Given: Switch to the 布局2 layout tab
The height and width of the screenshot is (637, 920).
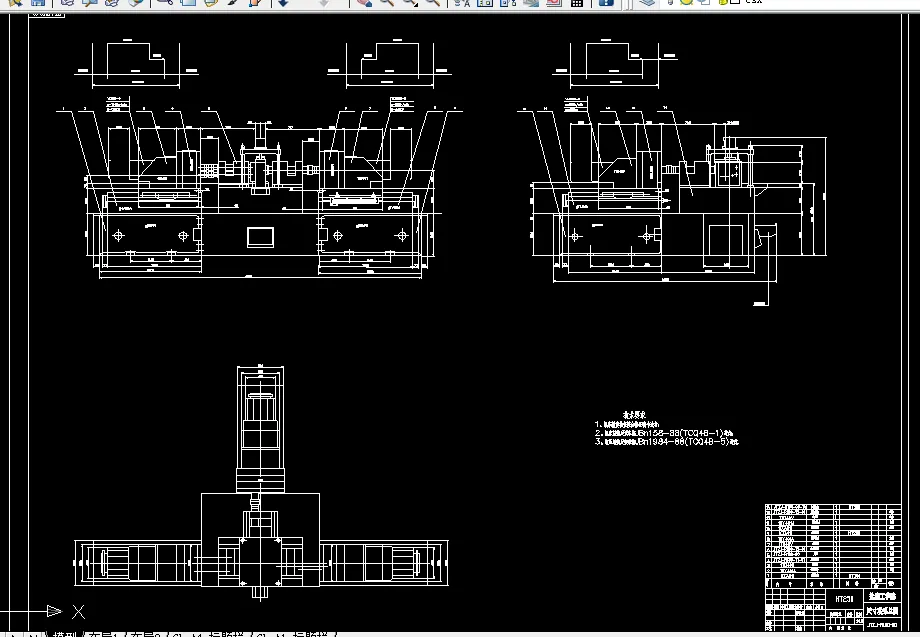Looking at the screenshot, I should [144, 634].
